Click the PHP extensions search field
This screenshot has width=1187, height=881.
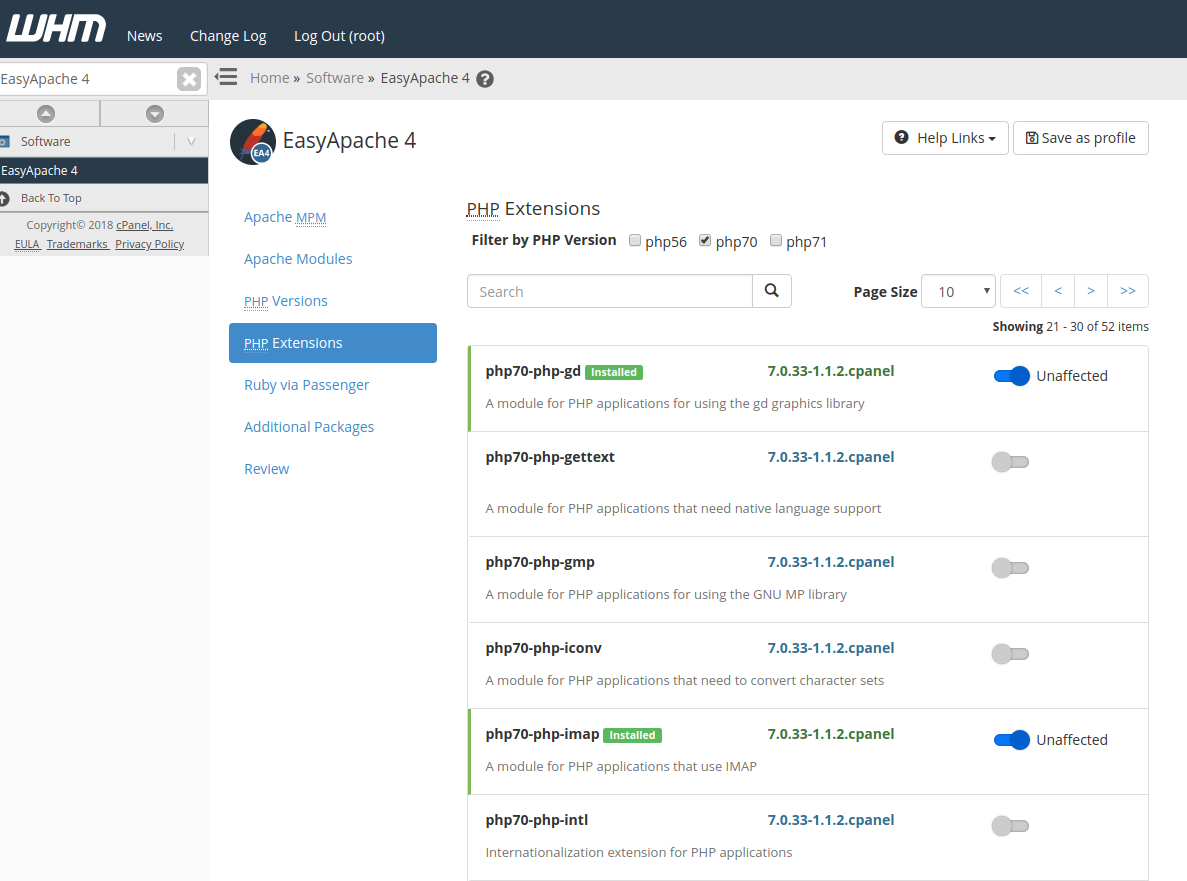click(x=609, y=291)
